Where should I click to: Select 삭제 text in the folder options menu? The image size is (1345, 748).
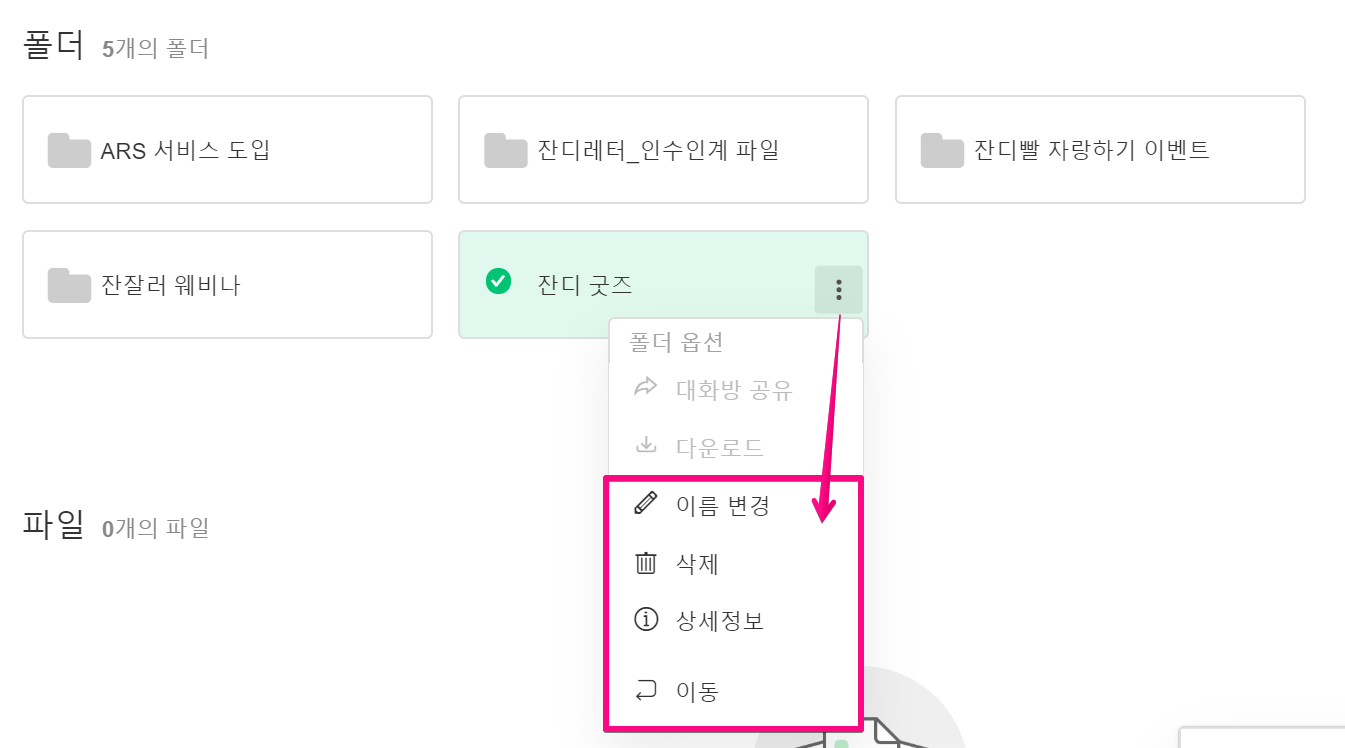point(697,565)
